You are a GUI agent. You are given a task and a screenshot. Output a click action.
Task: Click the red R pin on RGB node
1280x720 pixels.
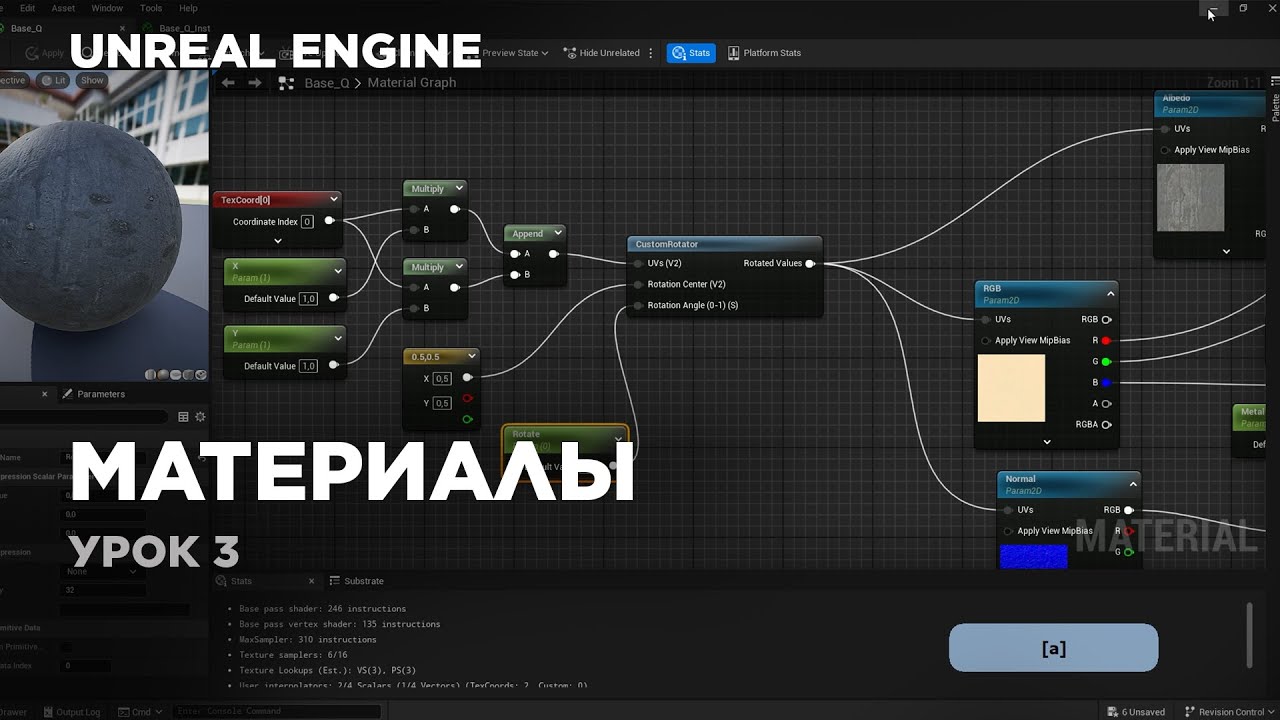click(1106, 341)
